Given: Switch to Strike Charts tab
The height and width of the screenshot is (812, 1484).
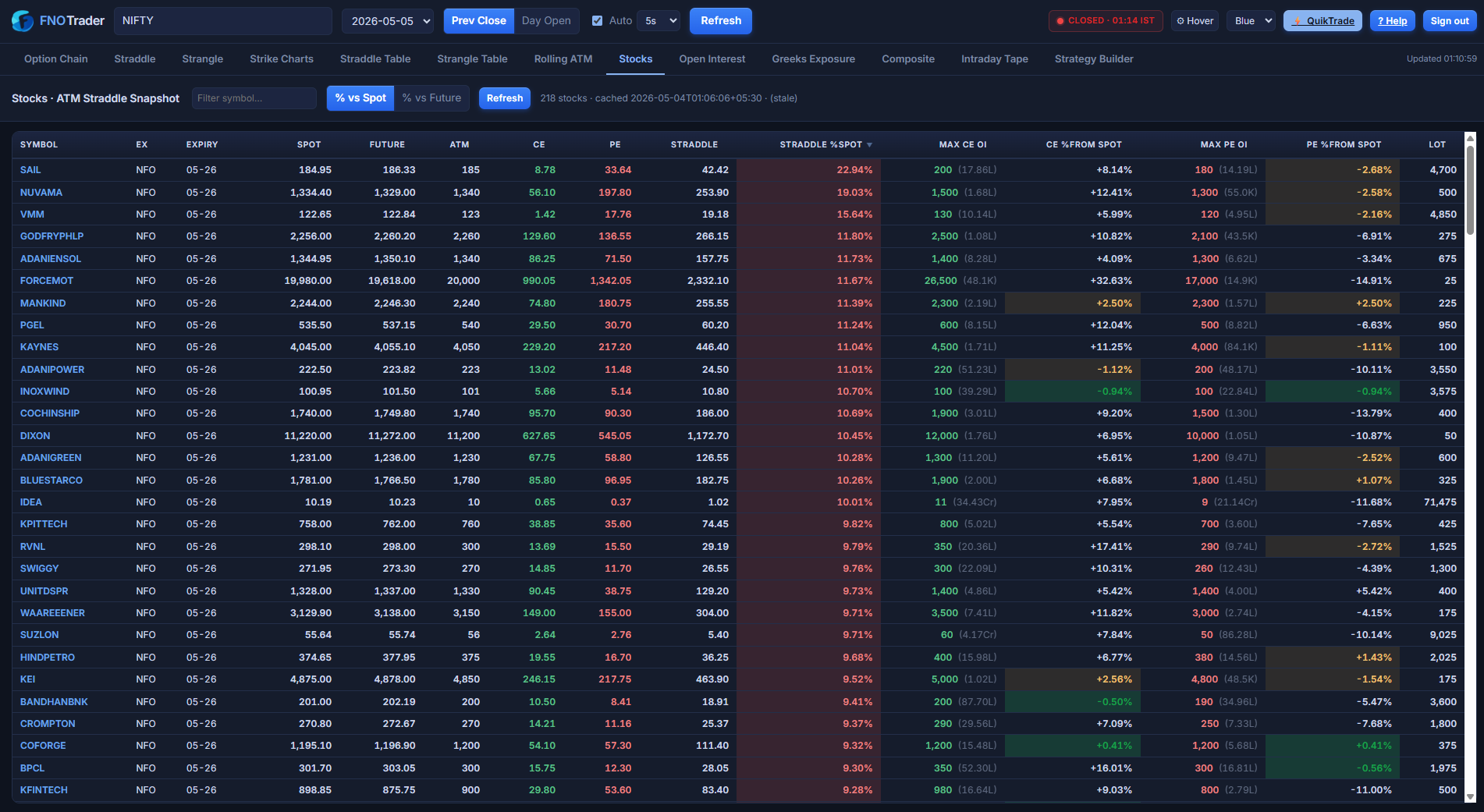Looking at the screenshot, I should (x=282, y=59).
